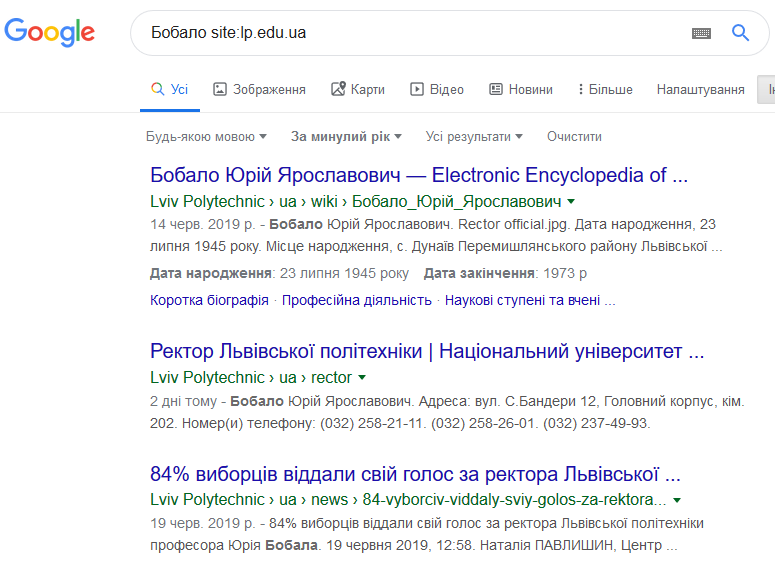Switch to the Новини tab
775x568 pixels.
click(521, 89)
